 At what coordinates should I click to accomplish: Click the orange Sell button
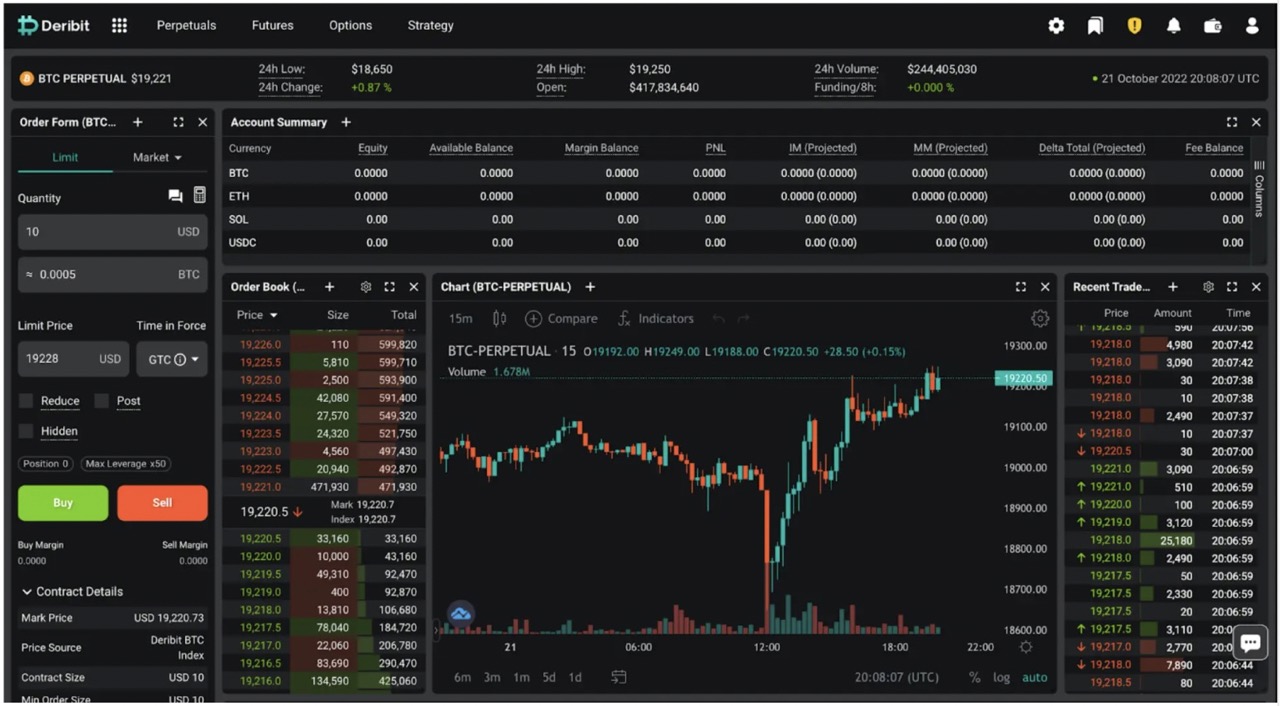coord(162,503)
